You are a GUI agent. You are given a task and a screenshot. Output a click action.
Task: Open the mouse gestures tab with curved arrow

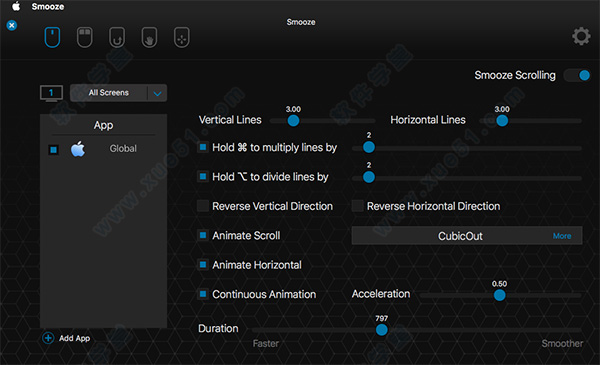click(117, 37)
